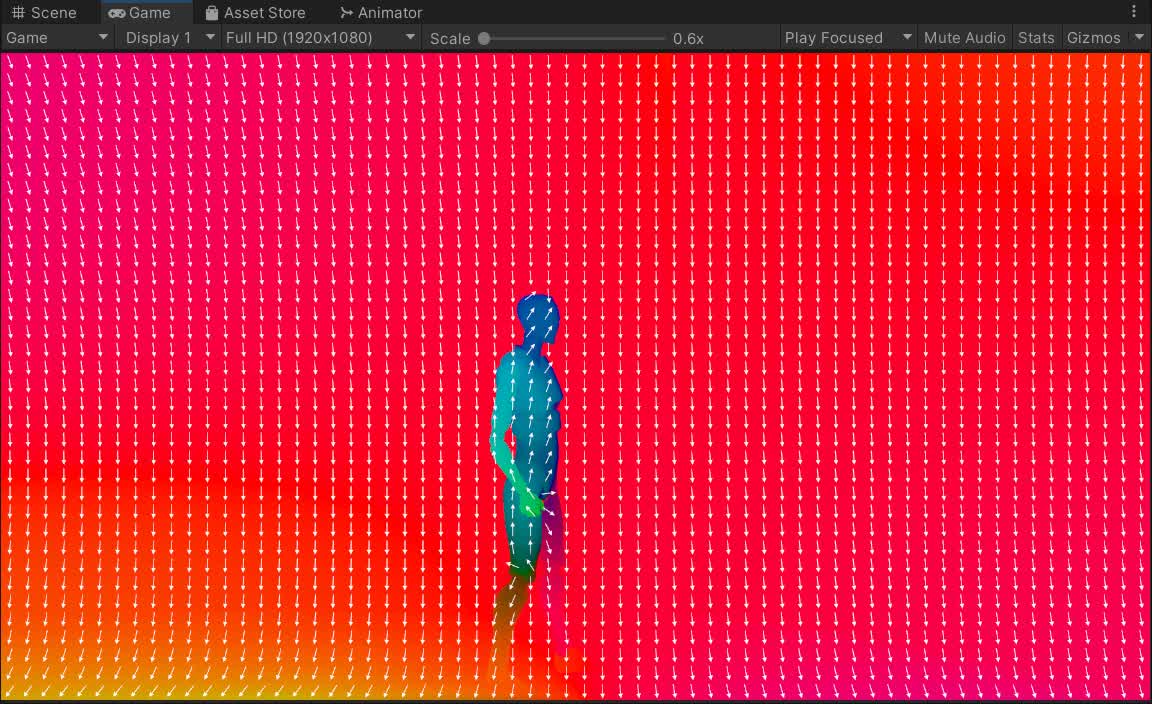Click the Game tab controller icon
The width and height of the screenshot is (1152, 704).
117,13
